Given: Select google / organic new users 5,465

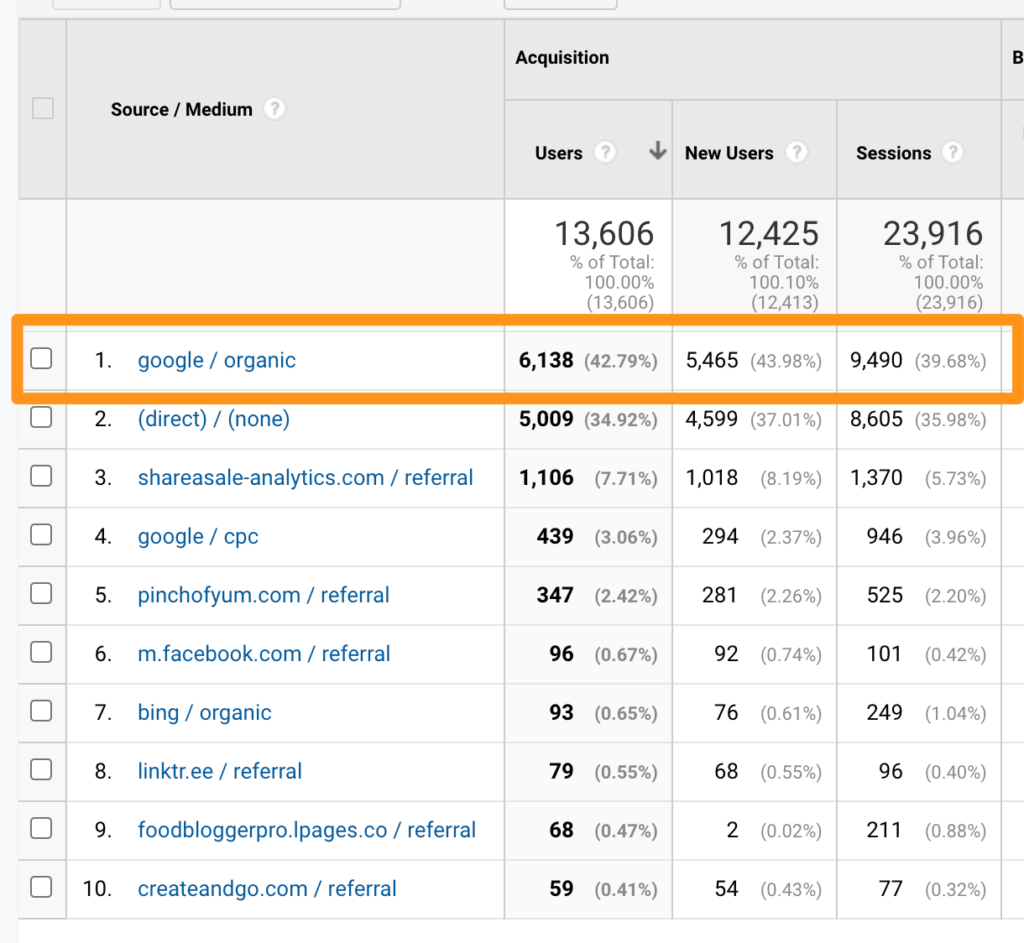Looking at the screenshot, I should pos(712,360).
